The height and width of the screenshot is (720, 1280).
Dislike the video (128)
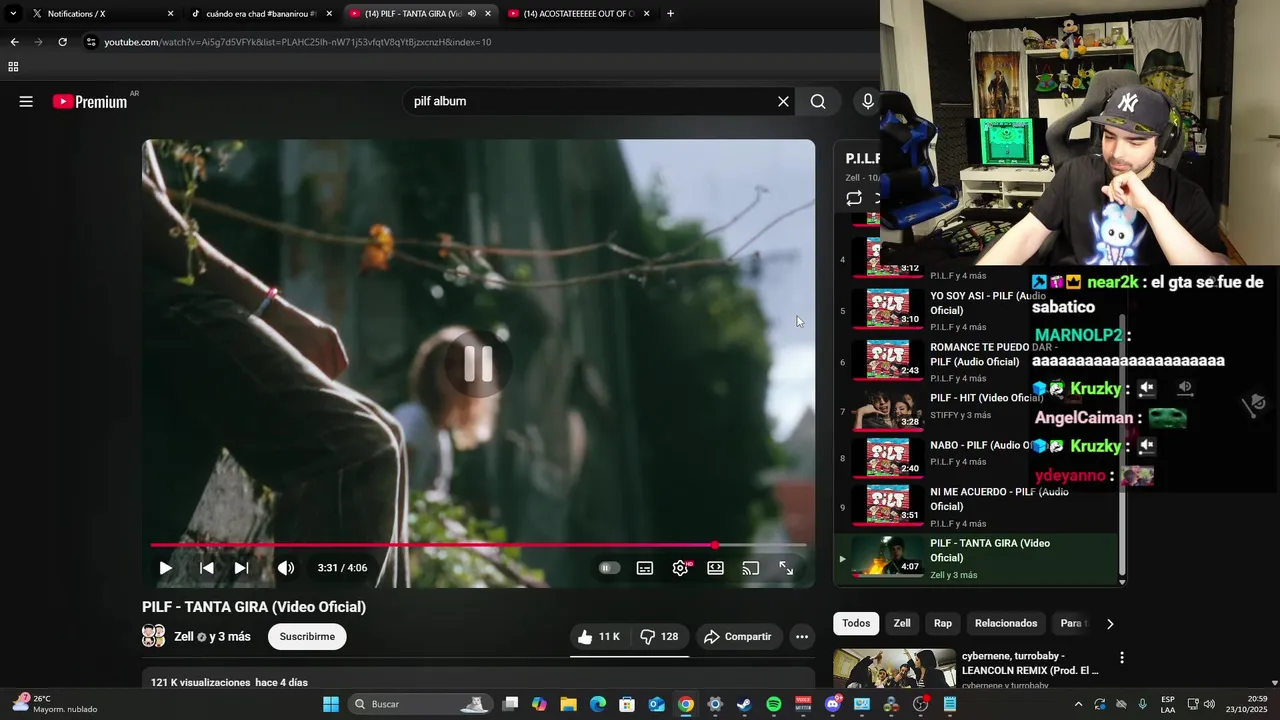659,637
